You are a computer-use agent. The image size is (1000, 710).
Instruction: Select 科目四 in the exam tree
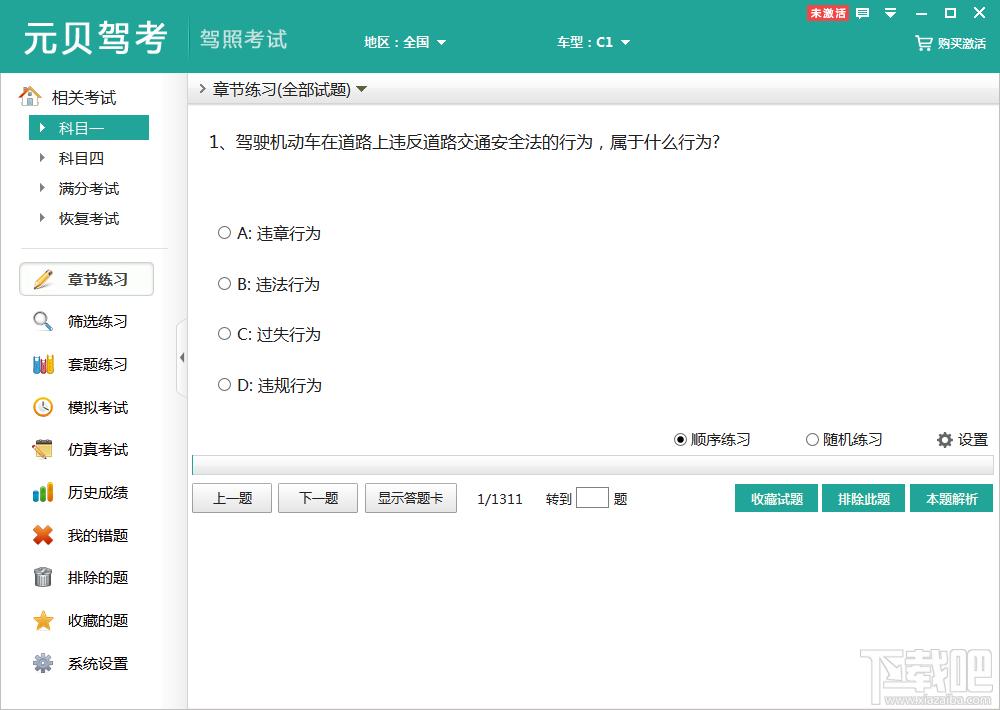coord(81,158)
